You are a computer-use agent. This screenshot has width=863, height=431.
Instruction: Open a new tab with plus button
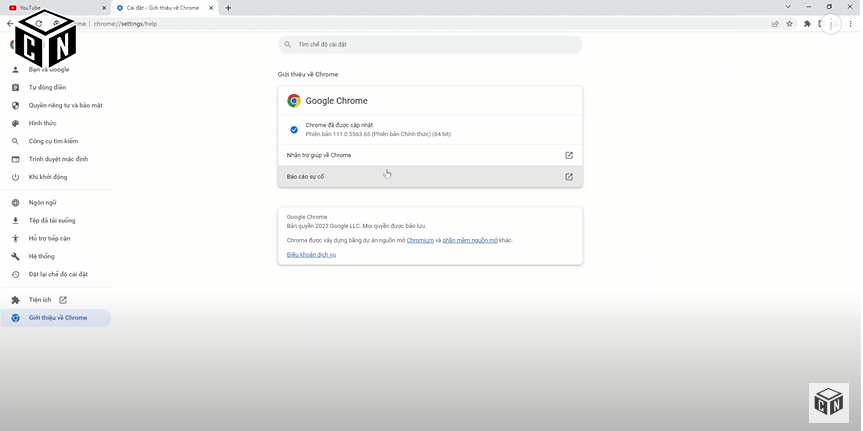[228, 8]
